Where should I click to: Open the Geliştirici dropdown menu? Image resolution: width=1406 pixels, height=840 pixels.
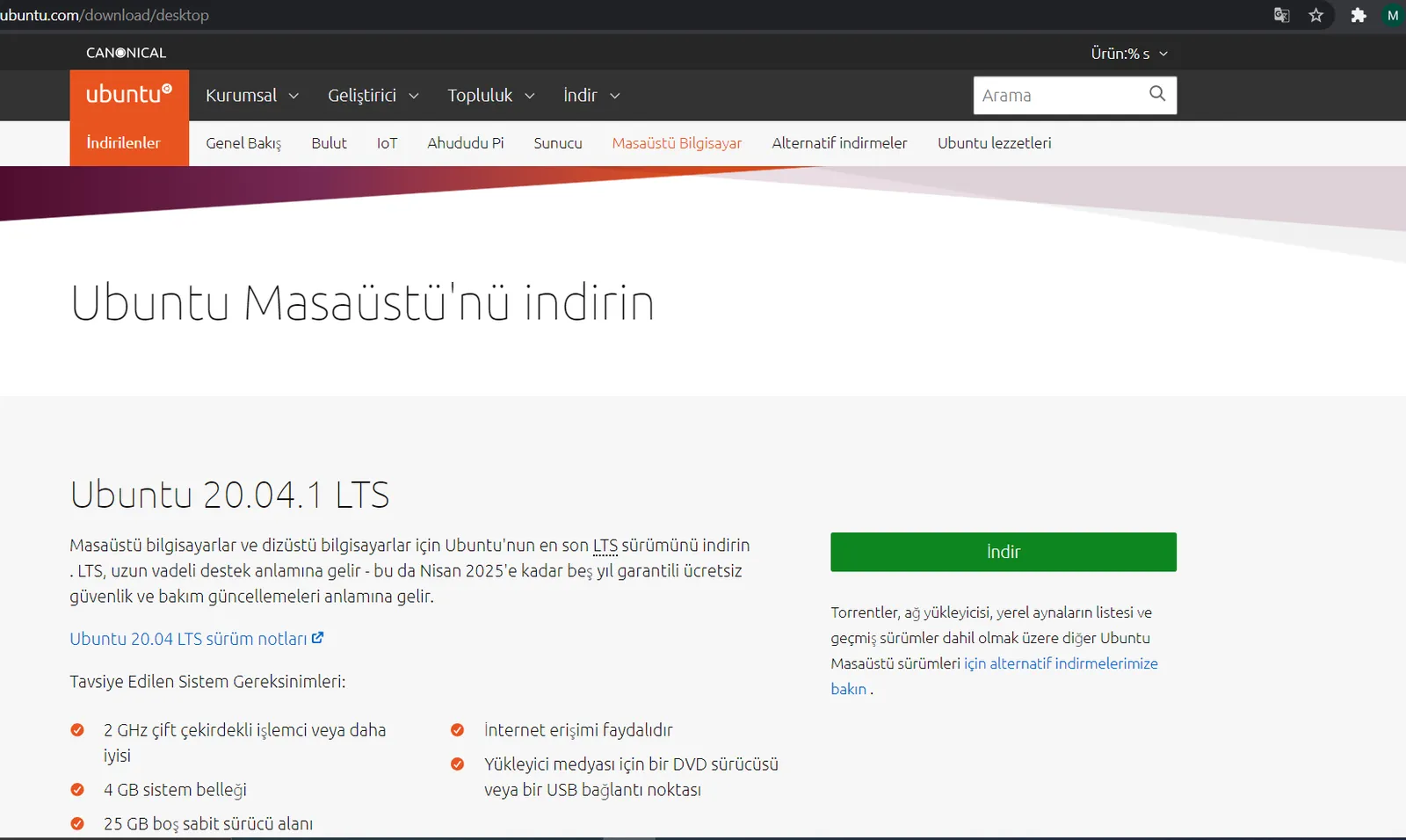[x=373, y=95]
